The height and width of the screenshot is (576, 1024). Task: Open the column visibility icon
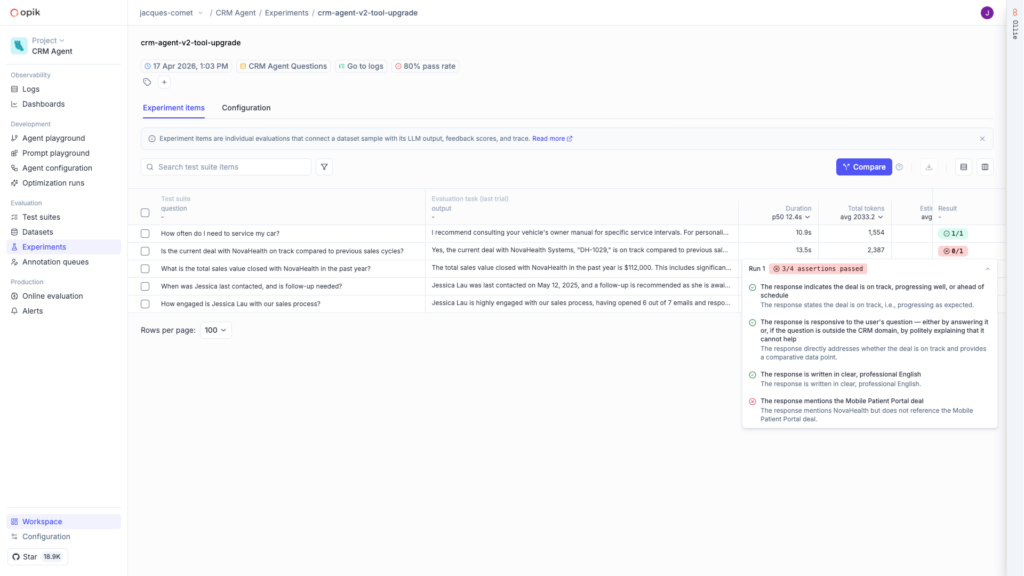click(985, 167)
